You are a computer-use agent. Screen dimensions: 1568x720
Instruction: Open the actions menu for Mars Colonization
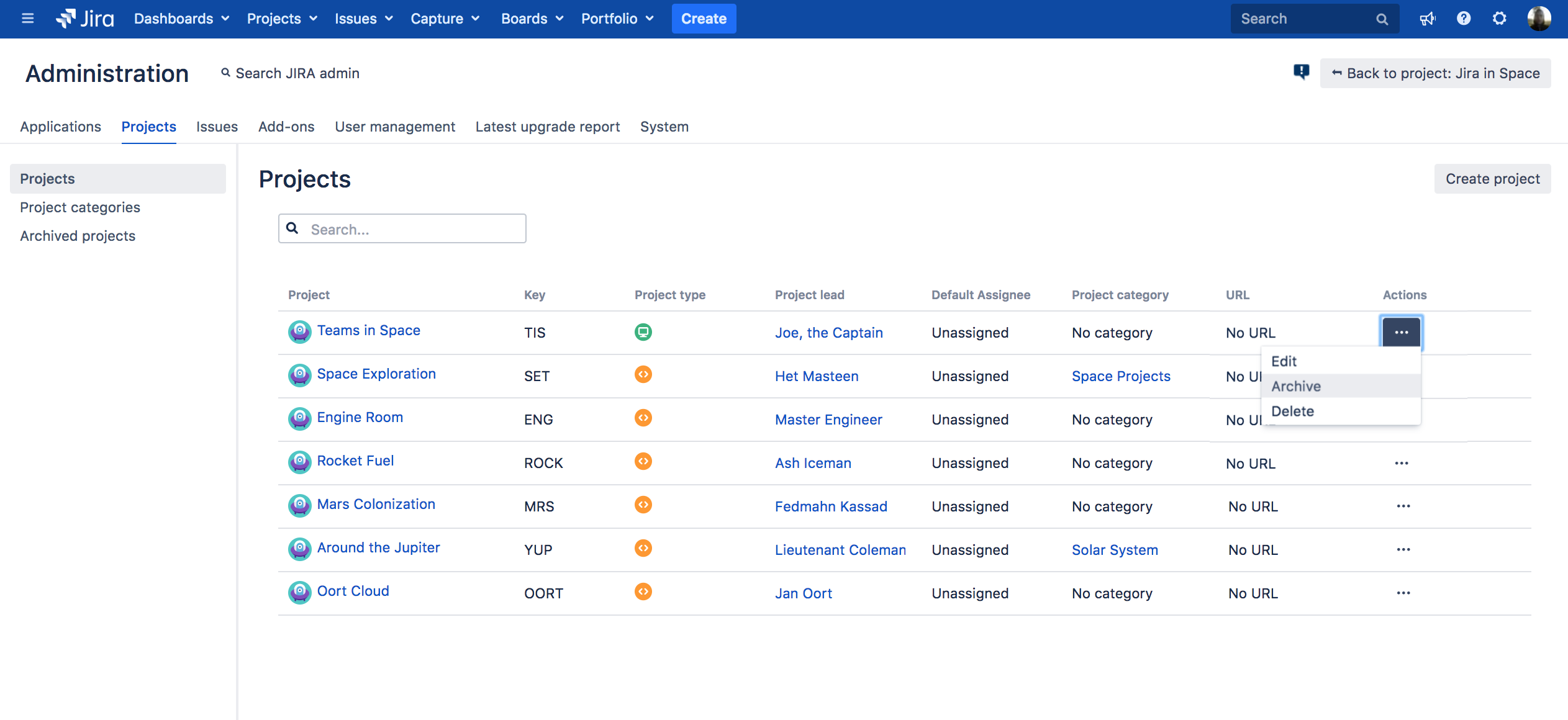point(1403,506)
